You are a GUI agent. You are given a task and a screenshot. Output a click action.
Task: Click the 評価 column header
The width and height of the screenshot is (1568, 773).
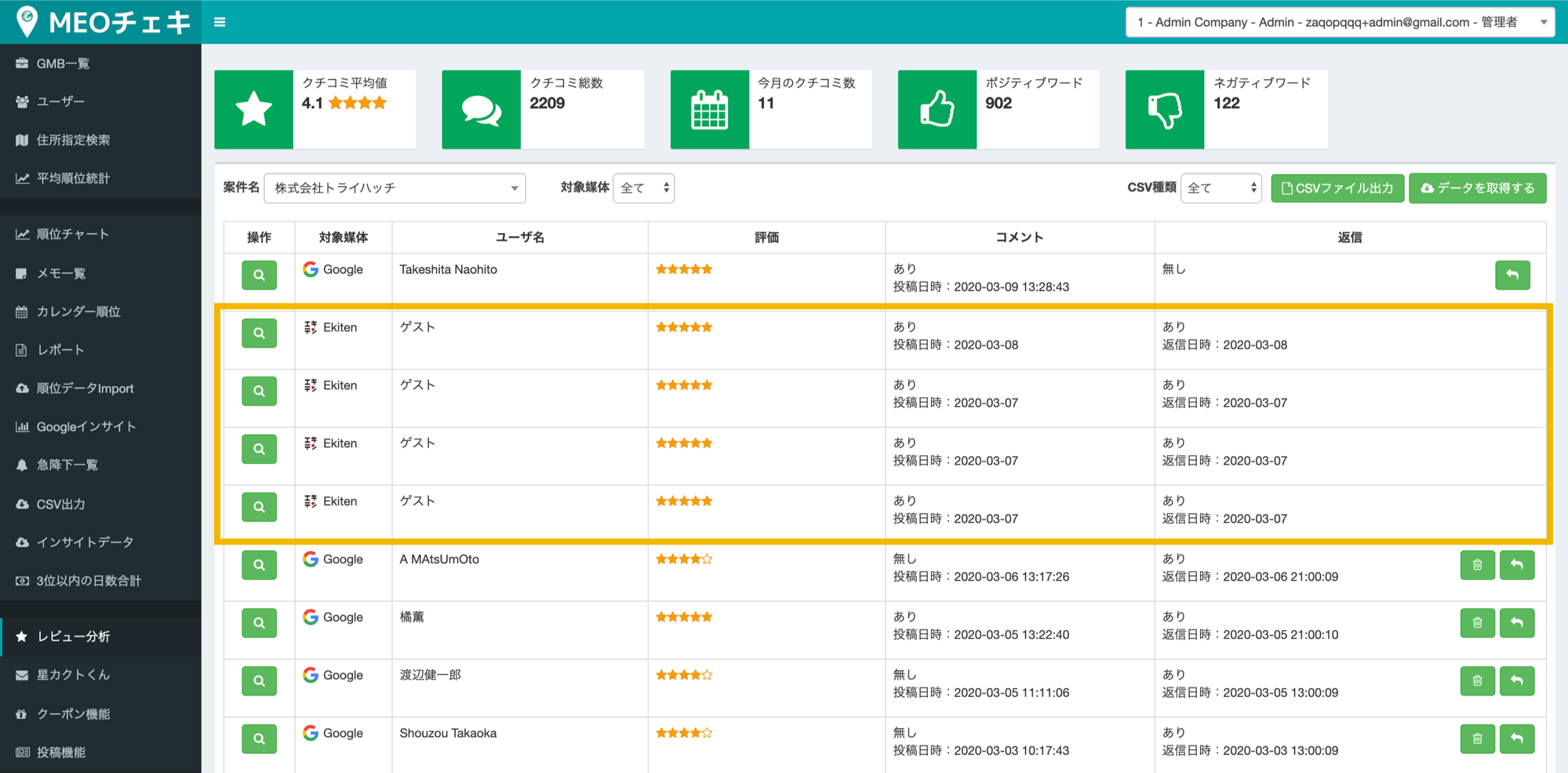(x=766, y=238)
